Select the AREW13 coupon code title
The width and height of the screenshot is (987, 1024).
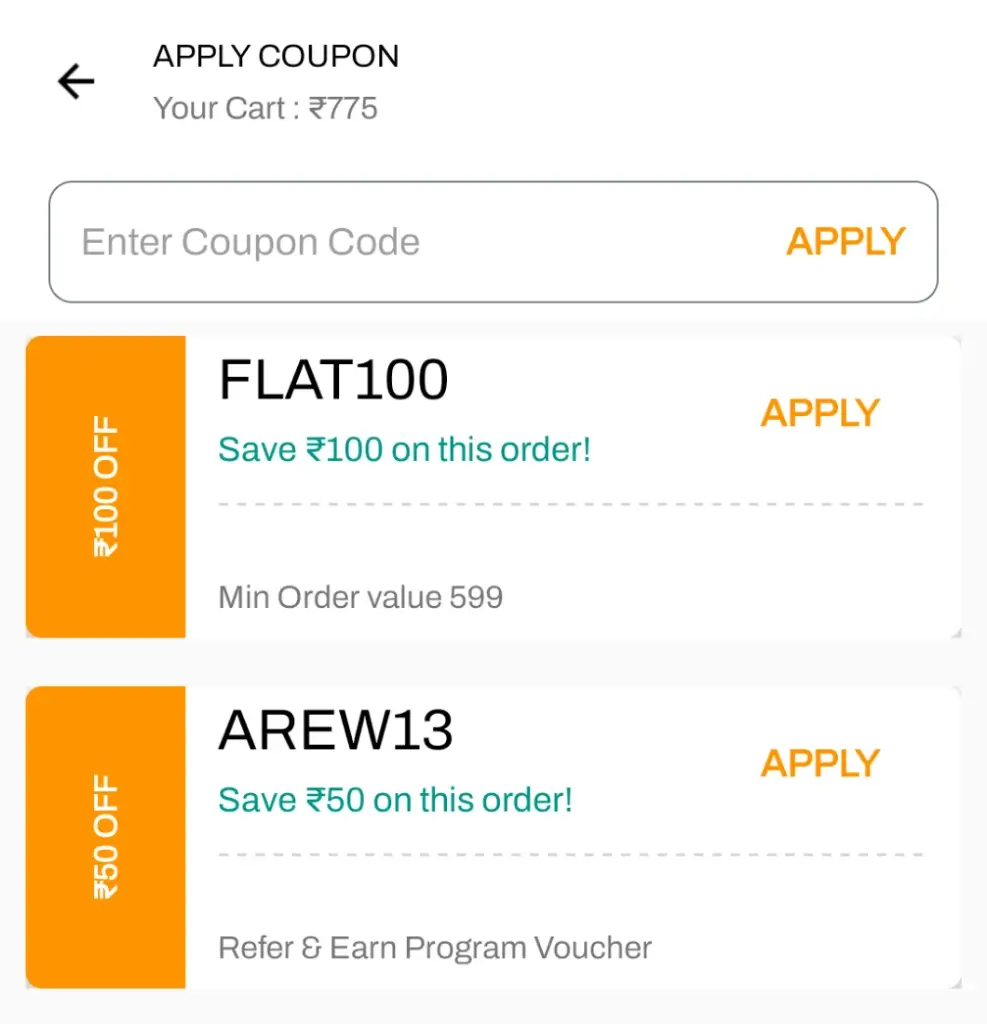coord(336,730)
